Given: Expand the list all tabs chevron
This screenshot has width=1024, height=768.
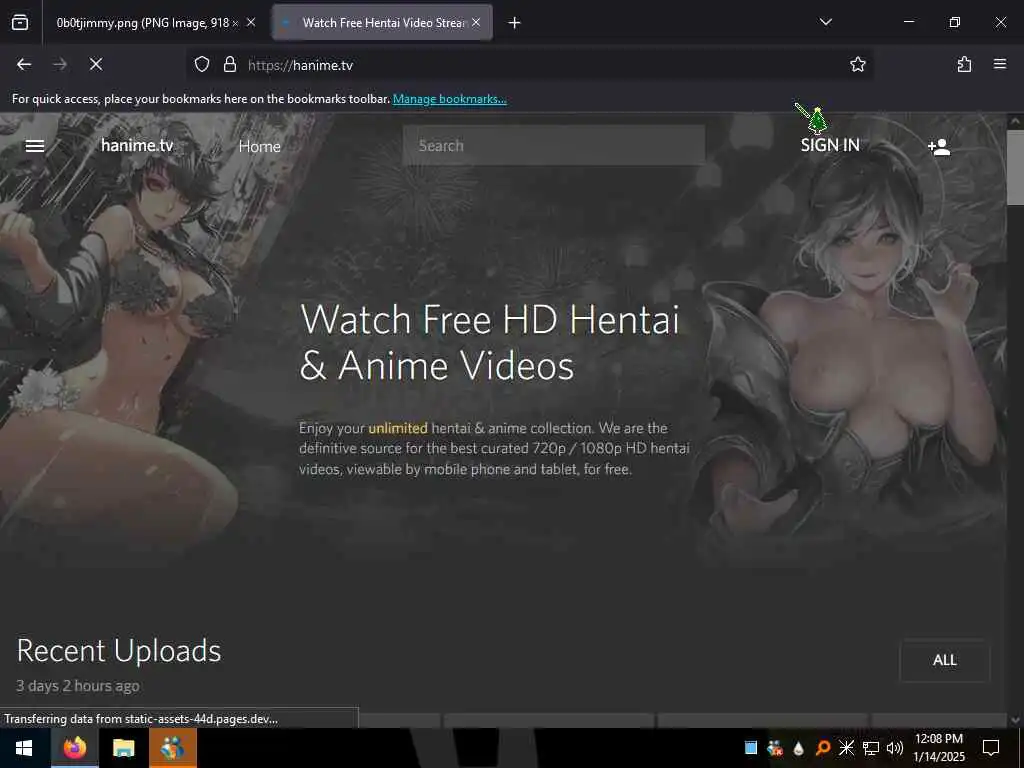Looking at the screenshot, I should tap(825, 22).
